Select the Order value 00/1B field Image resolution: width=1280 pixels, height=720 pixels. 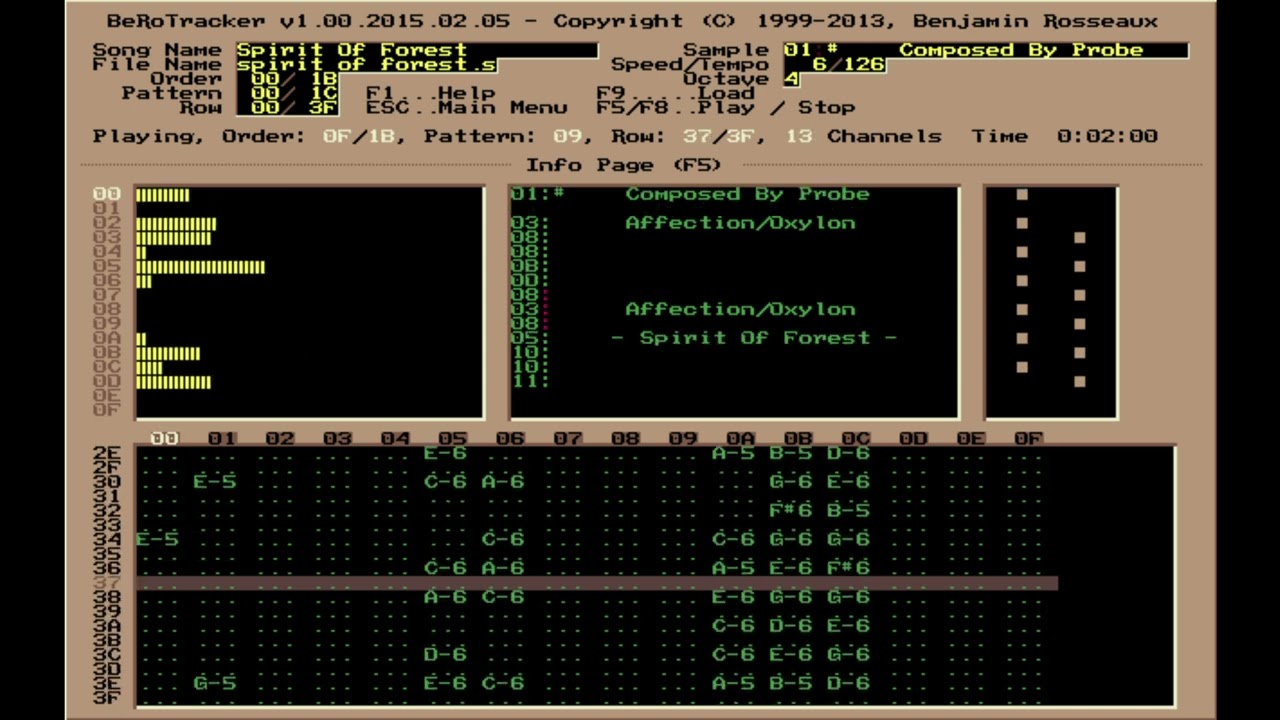(x=287, y=79)
